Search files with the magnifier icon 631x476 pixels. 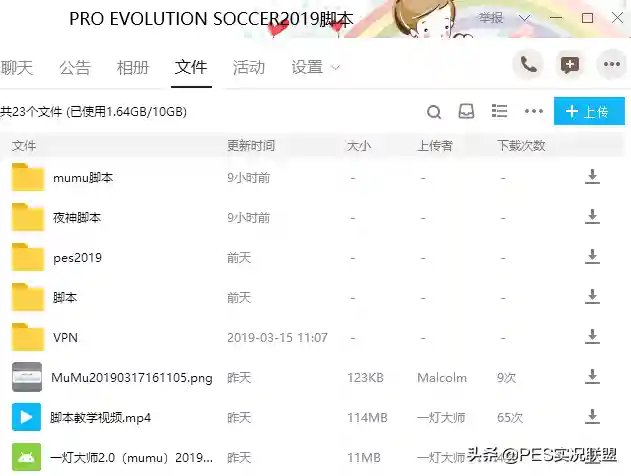point(434,111)
